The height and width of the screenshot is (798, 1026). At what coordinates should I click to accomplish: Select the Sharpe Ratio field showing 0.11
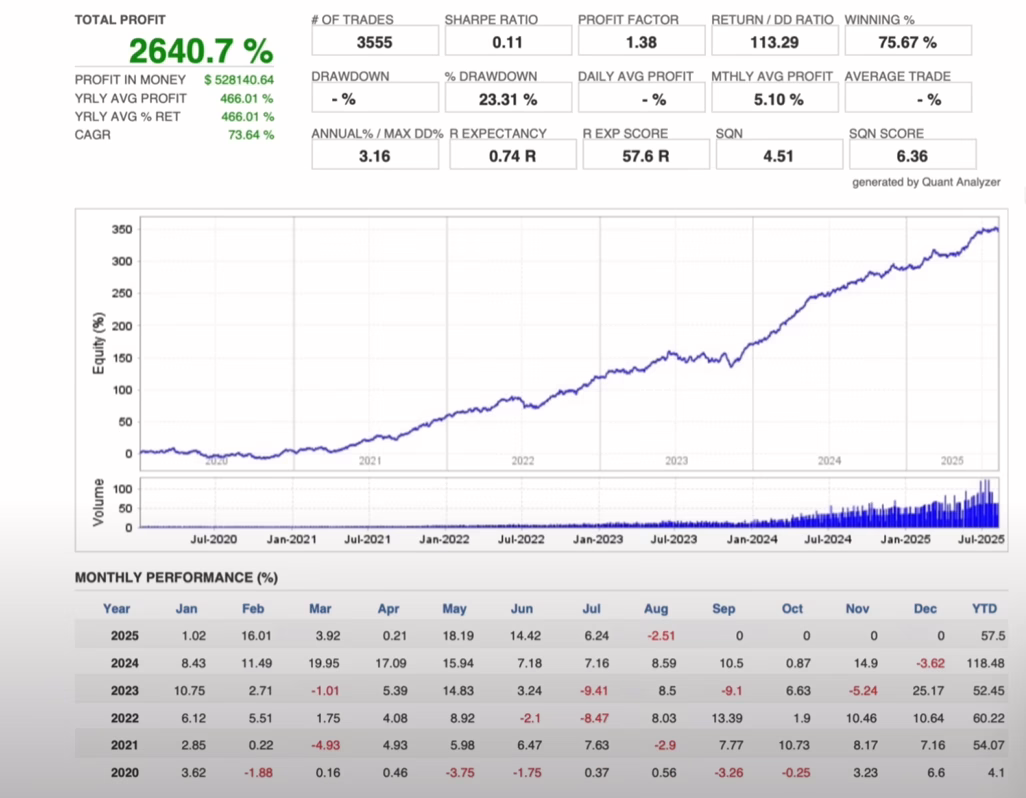click(508, 42)
